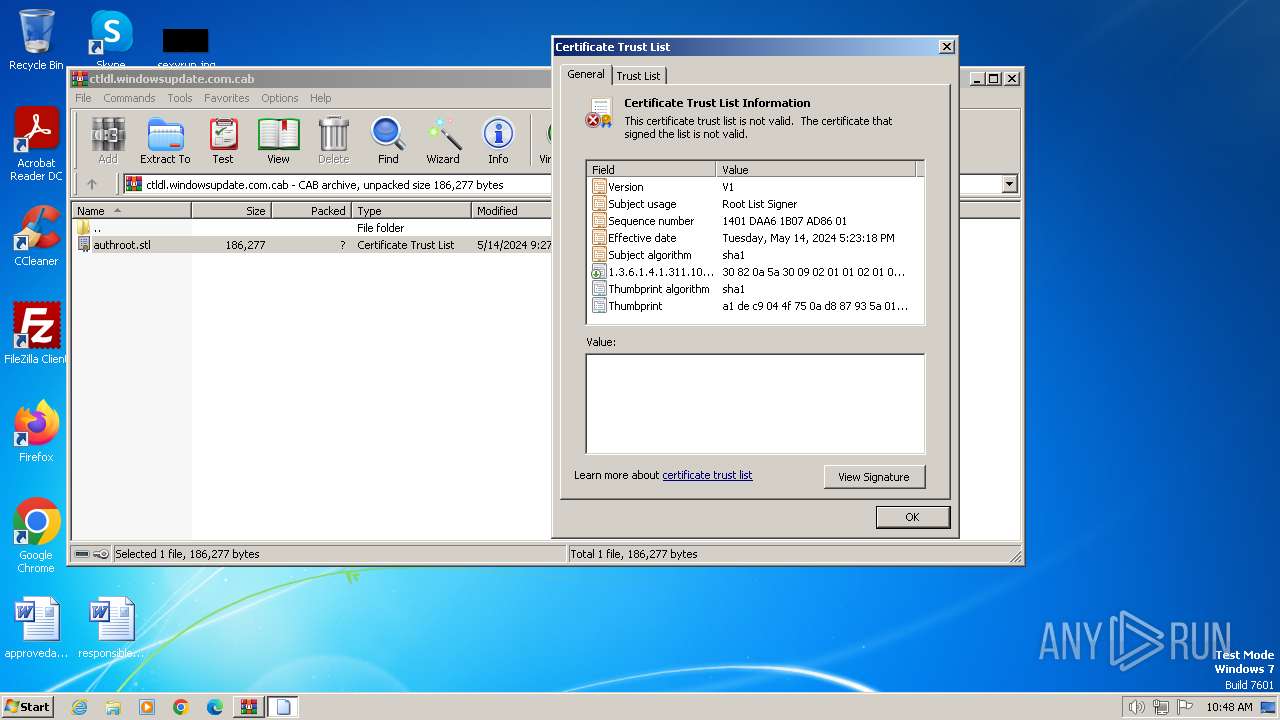Open the Commands menu
Screen dimensions: 1280x720
(x=129, y=98)
